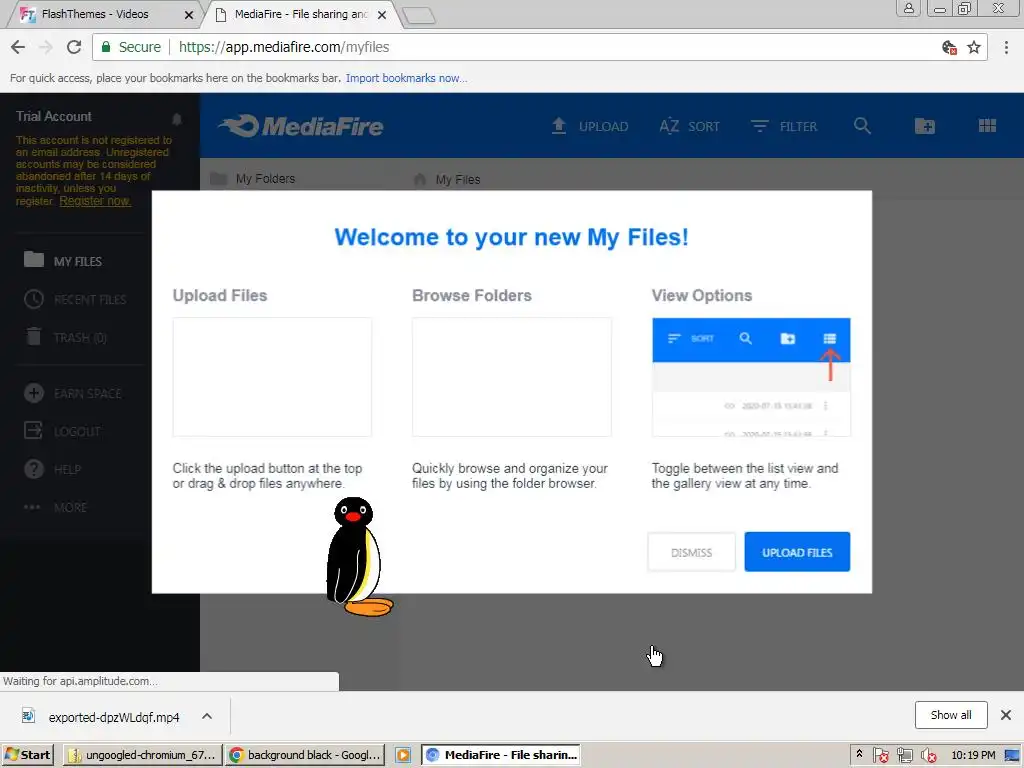Click the Upload Files preview thumbnail
Viewport: 1024px width, 768px height.
click(x=272, y=377)
